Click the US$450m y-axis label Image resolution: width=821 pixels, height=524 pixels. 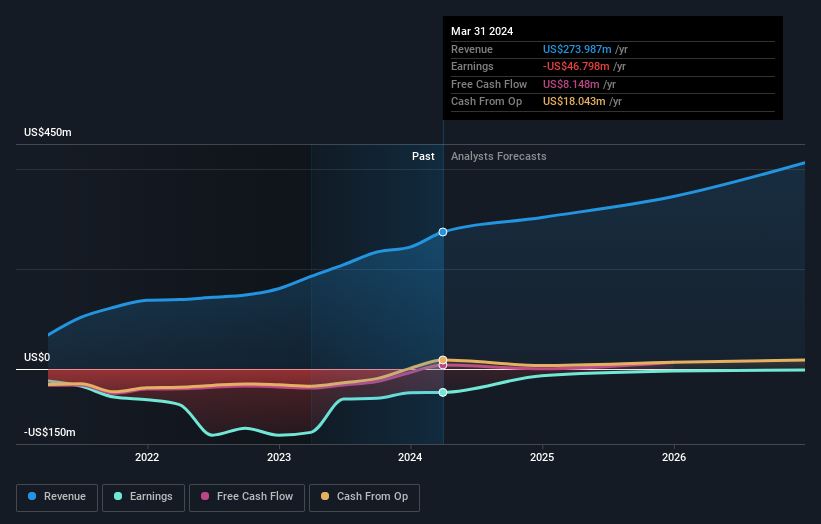pos(48,132)
